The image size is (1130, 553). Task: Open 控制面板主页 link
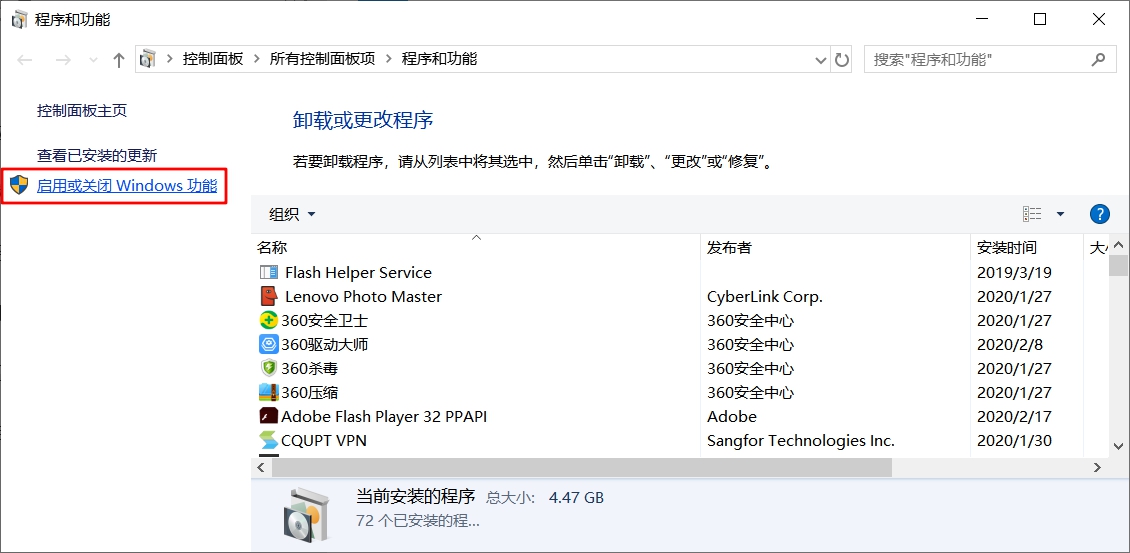82,111
